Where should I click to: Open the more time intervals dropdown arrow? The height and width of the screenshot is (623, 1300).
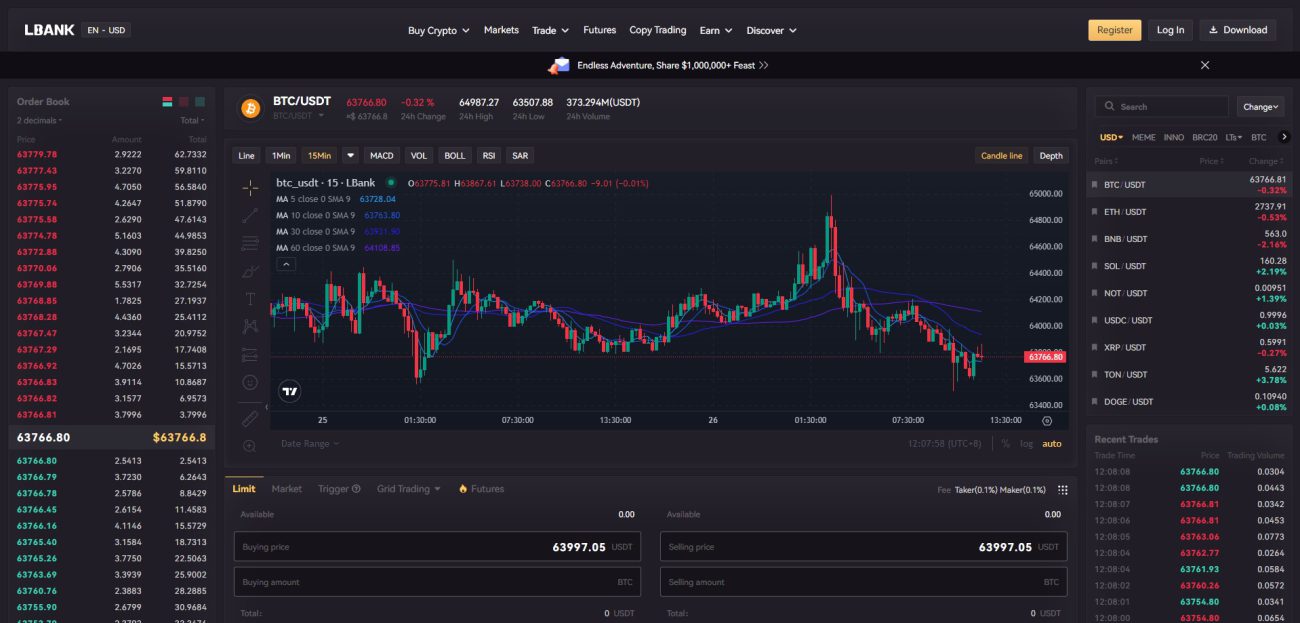point(350,156)
